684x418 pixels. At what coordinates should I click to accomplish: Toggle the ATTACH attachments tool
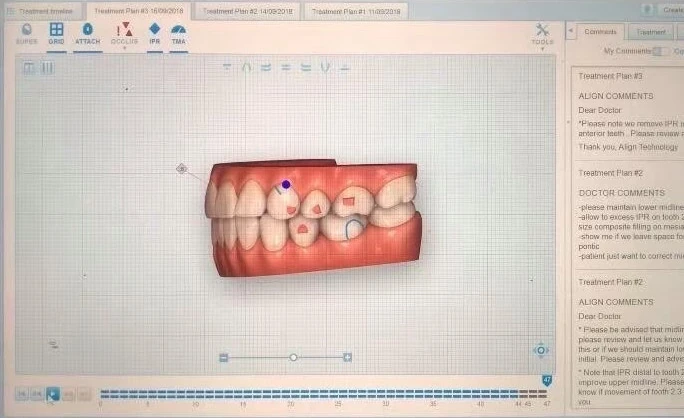coord(87,33)
